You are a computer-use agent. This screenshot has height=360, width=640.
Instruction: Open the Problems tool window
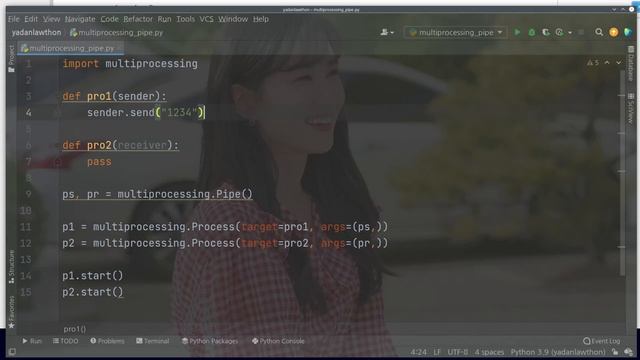[107, 341]
